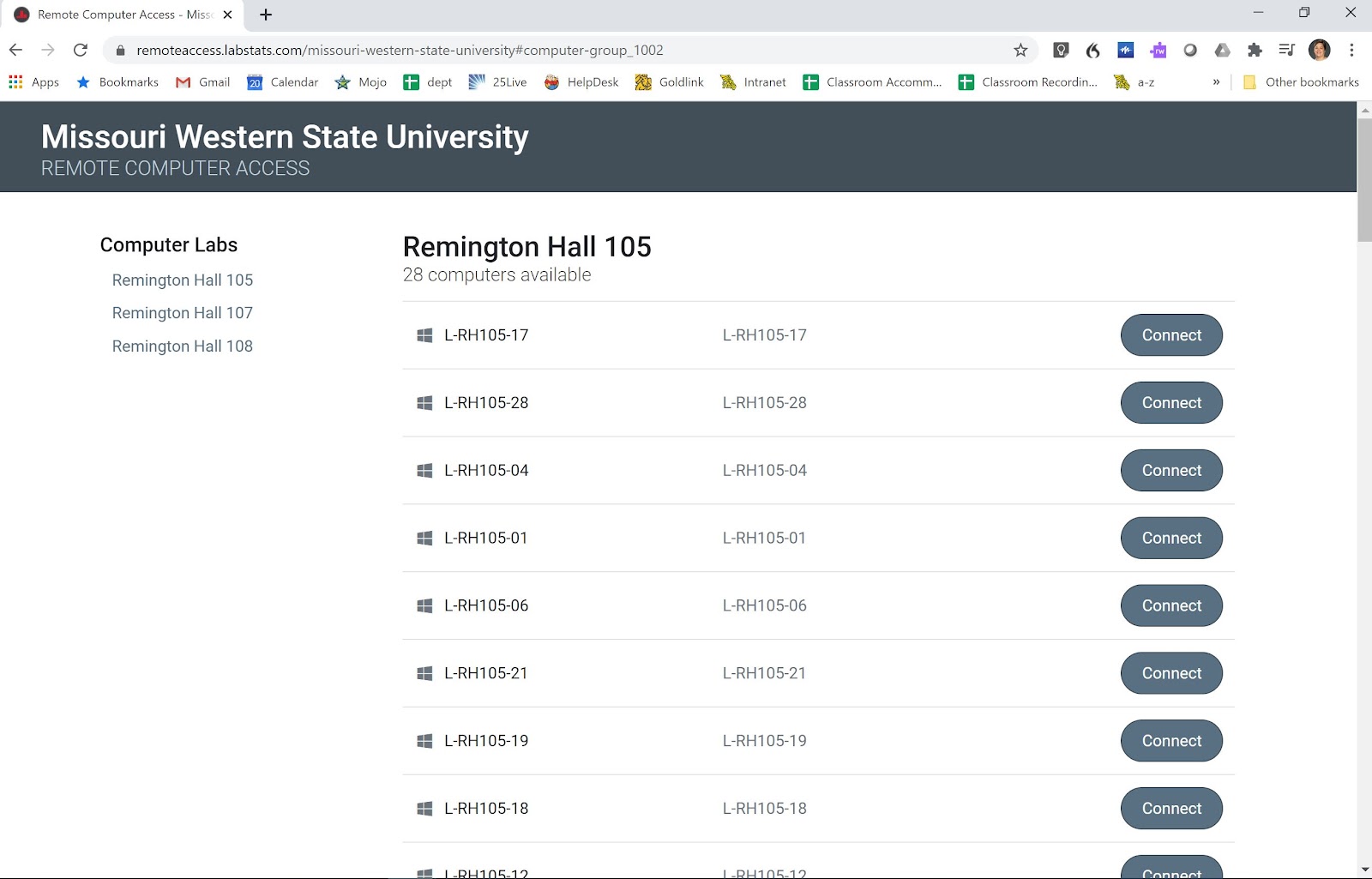Click the Windows icon beside L-RH105-18
Image resolution: width=1372 pixels, height=879 pixels.
tap(424, 809)
